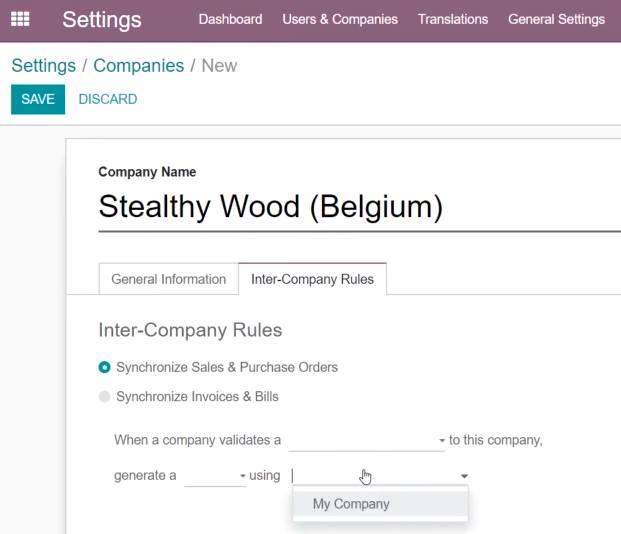Open the Dashboard menu
This screenshot has width=621, height=534.
[x=230, y=19]
